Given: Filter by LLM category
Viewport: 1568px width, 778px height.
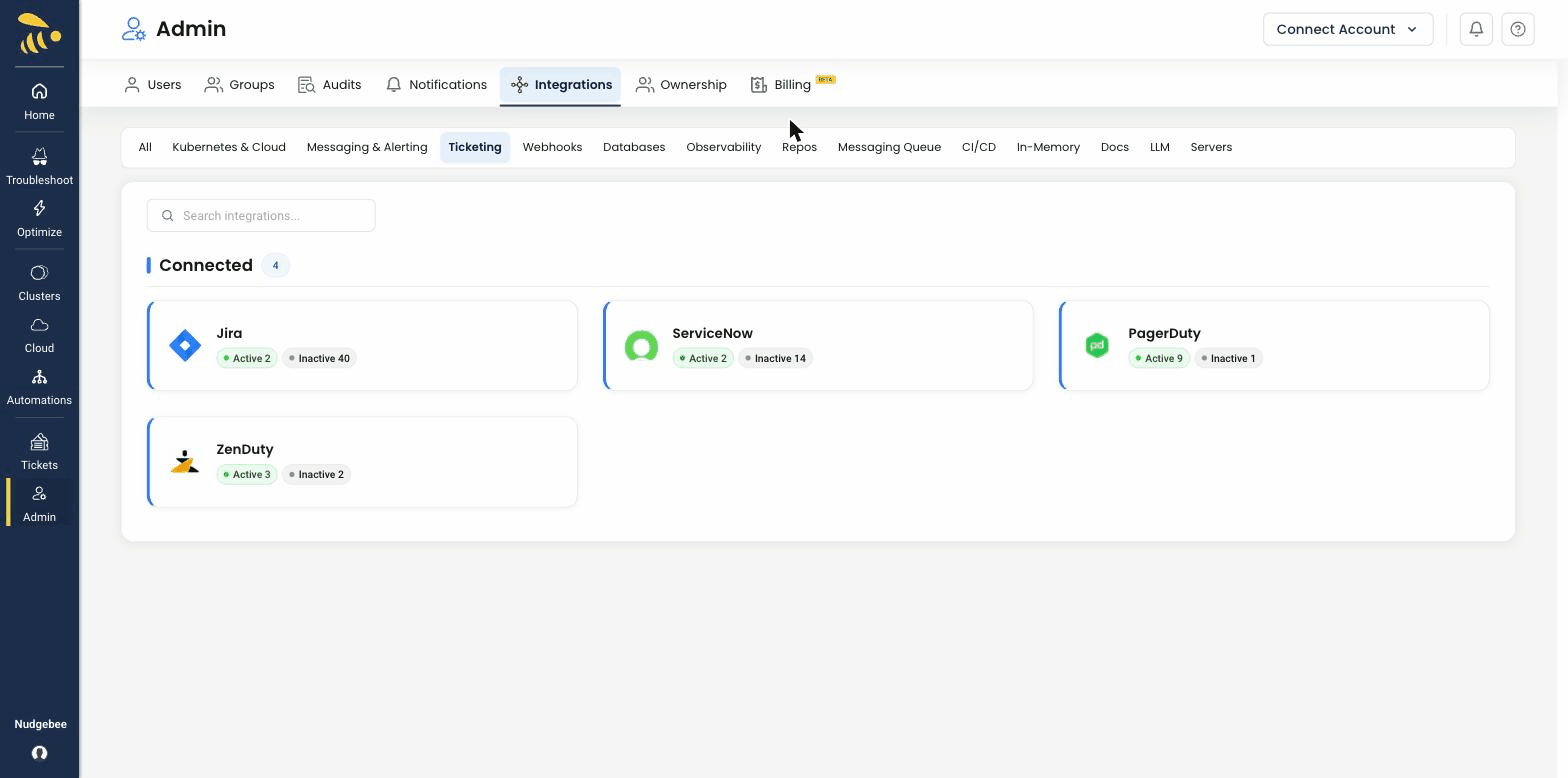Looking at the screenshot, I should [1160, 147].
